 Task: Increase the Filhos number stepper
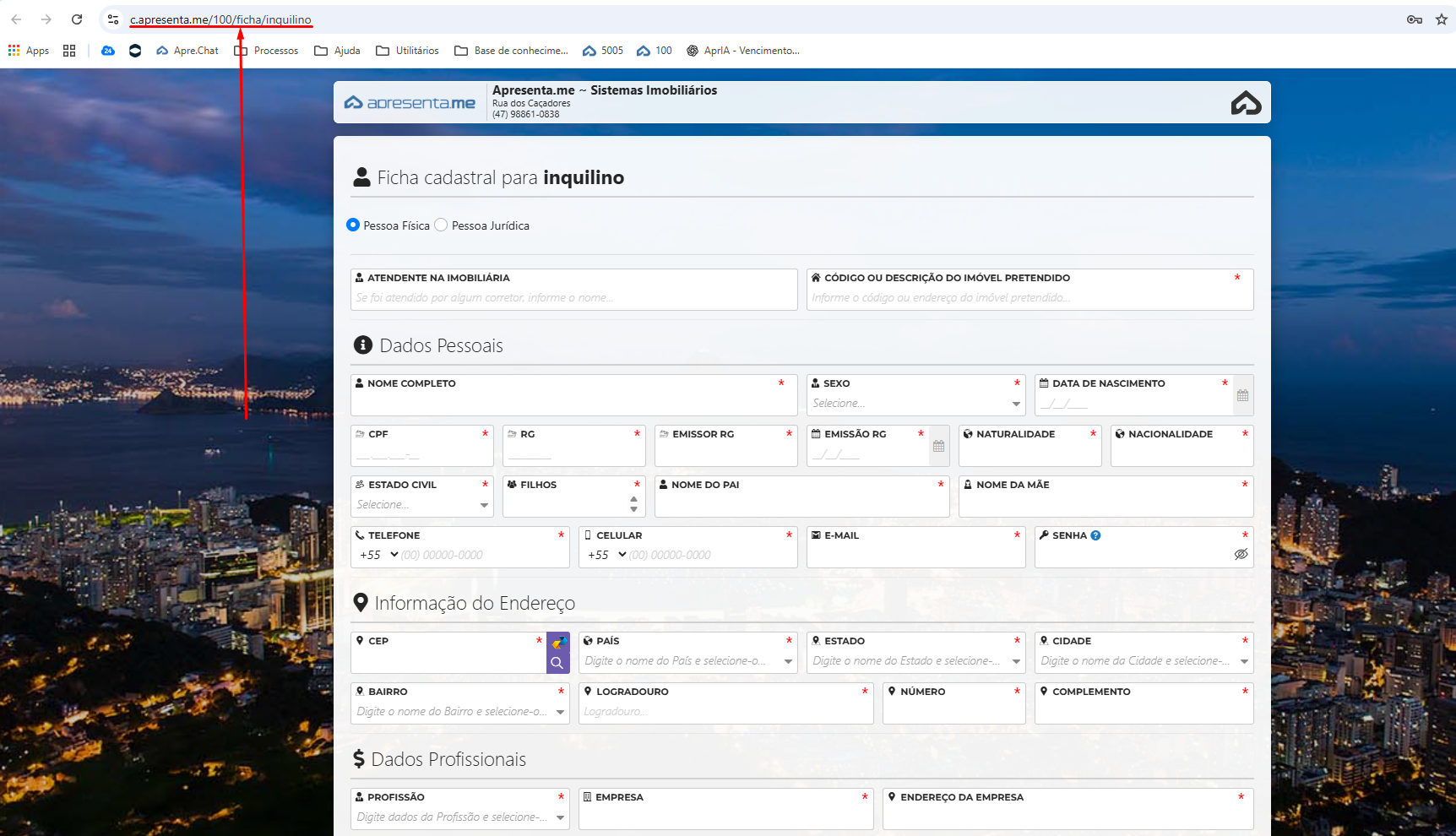(x=633, y=499)
